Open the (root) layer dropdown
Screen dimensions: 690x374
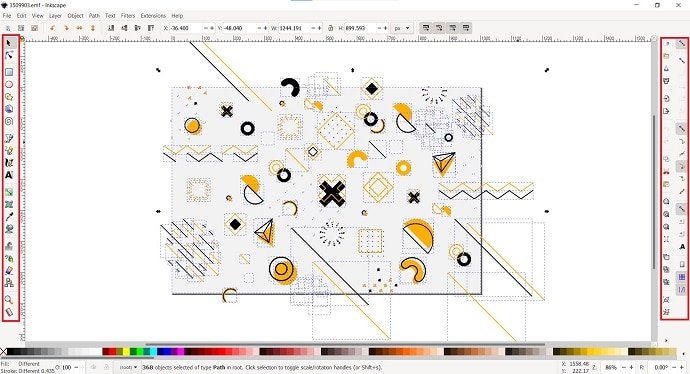pyautogui.click(x=128, y=367)
